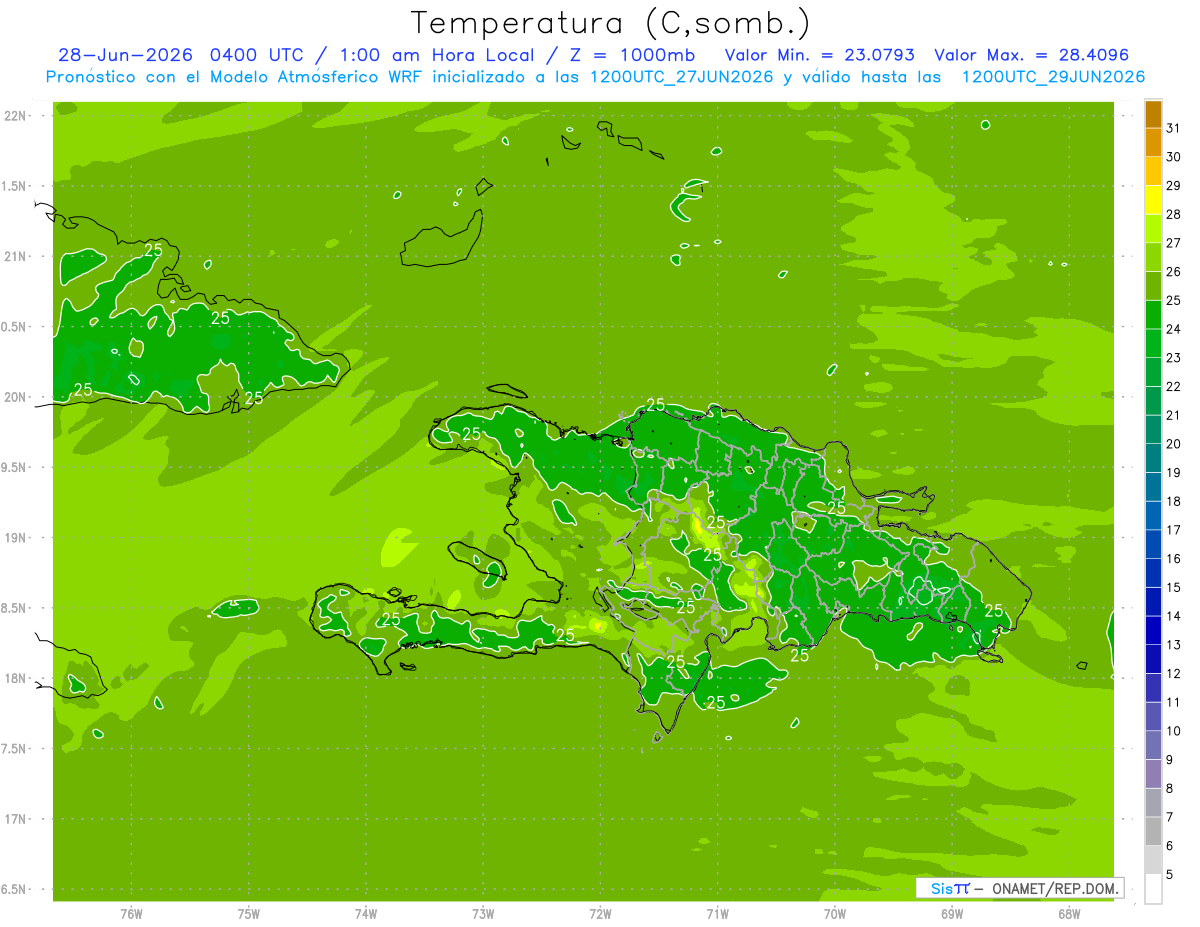Select the date text 28-Jun-2026
The height and width of the screenshot is (927, 1200).
[x=125, y=55]
